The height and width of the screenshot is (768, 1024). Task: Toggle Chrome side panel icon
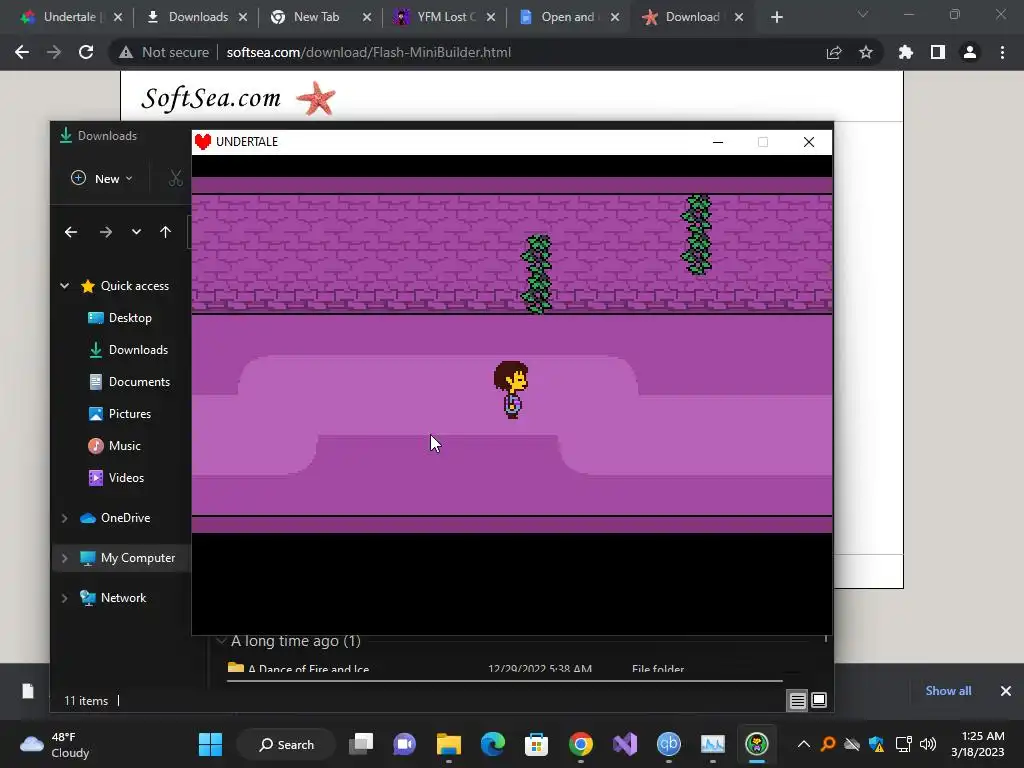(x=938, y=52)
